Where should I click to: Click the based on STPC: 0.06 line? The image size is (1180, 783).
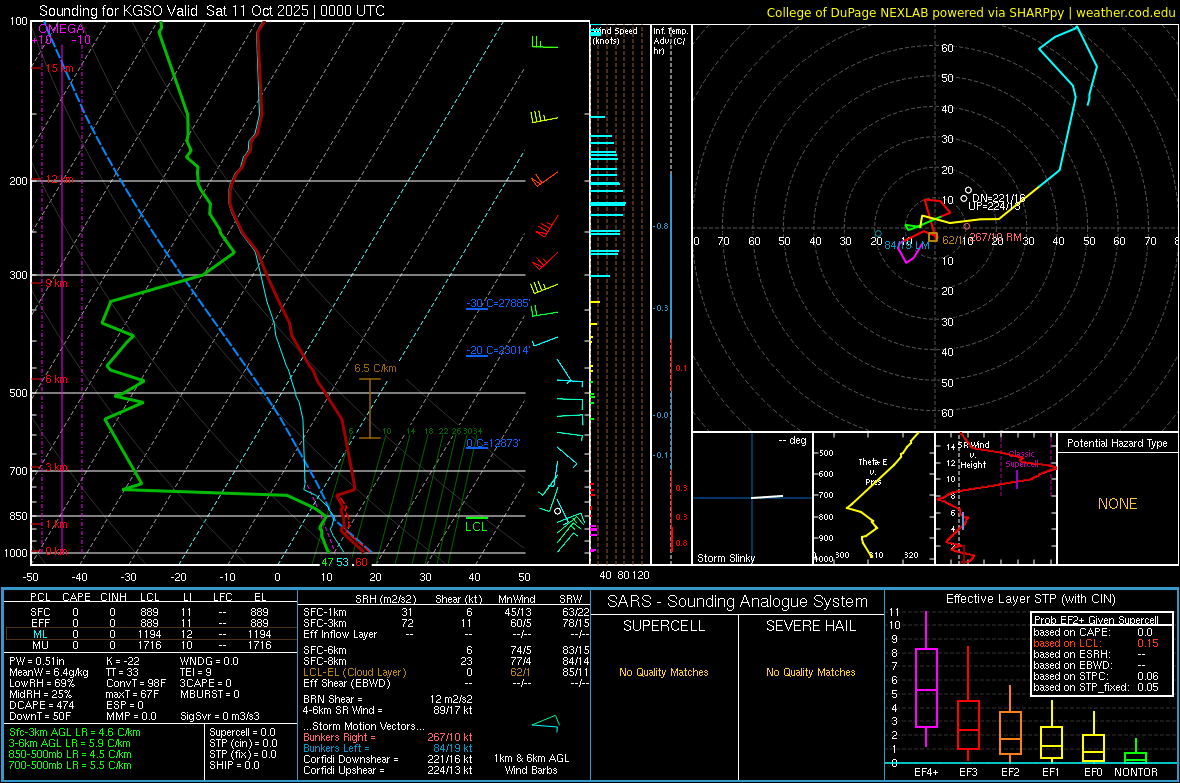(x=1096, y=676)
